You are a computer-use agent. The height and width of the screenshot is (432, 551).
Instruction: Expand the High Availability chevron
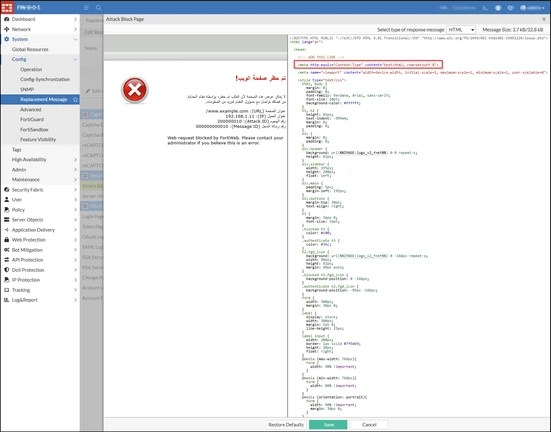pos(75,160)
